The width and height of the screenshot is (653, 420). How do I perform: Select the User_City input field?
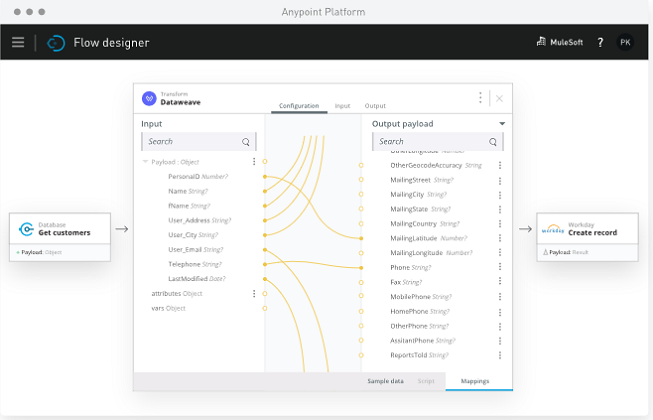point(193,235)
